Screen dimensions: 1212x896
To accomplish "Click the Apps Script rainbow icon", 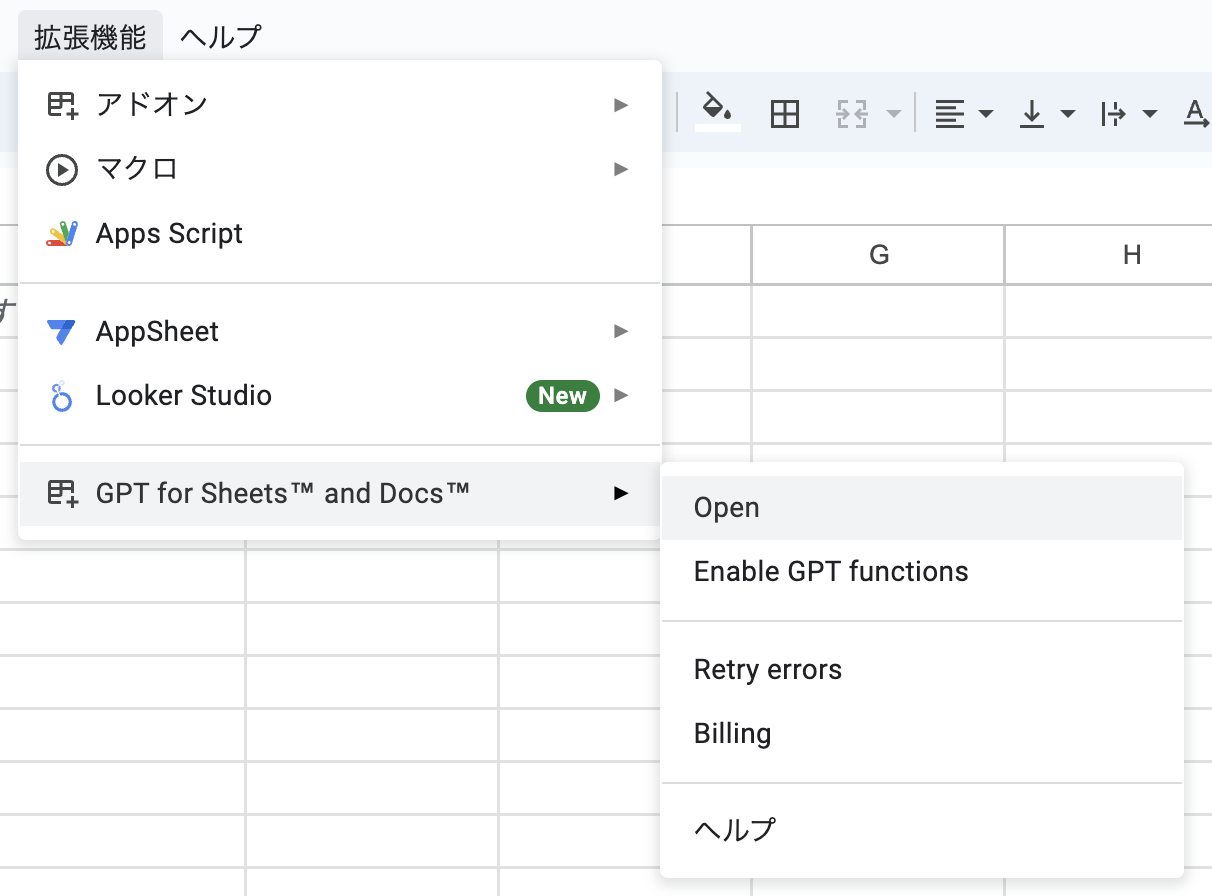I will (62, 233).
